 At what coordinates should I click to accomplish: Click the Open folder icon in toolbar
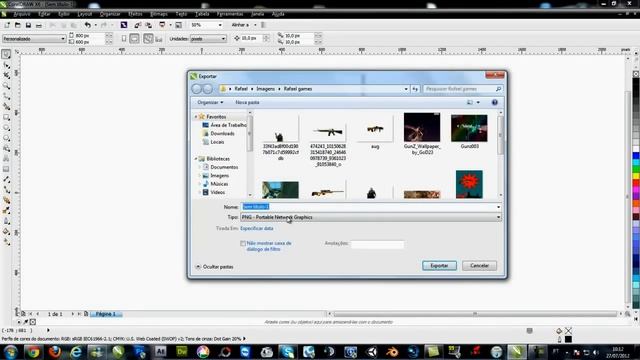pos(18,25)
